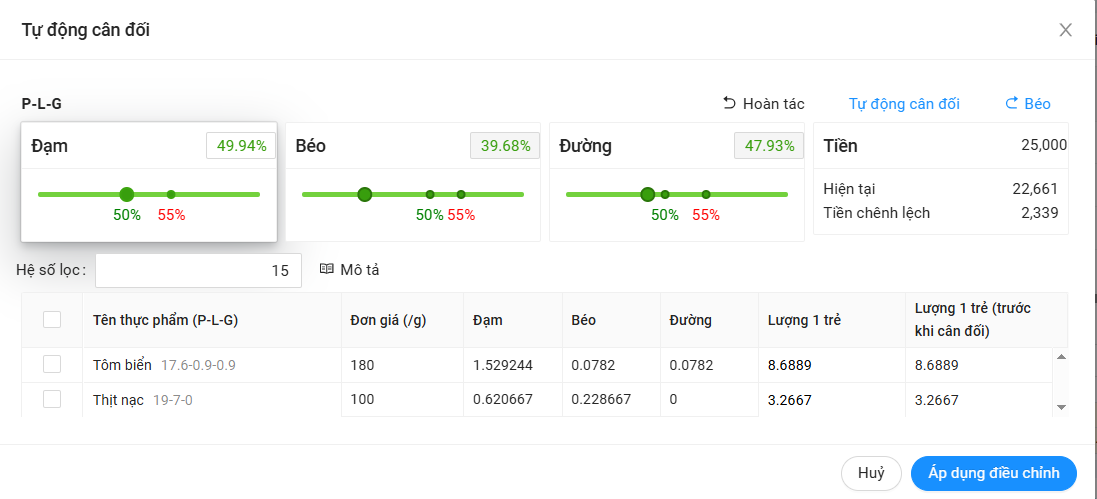Check the Thịt nạc row checkbox
The image size is (1097, 499).
coord(52,399)
